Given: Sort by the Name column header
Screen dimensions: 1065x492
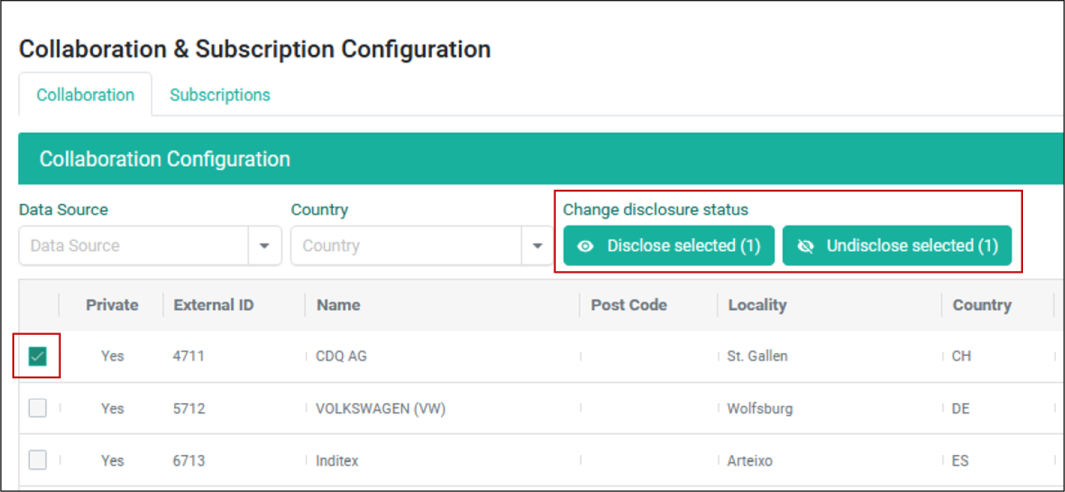Looking at the screenshot, I should click(x=338, y=305).
